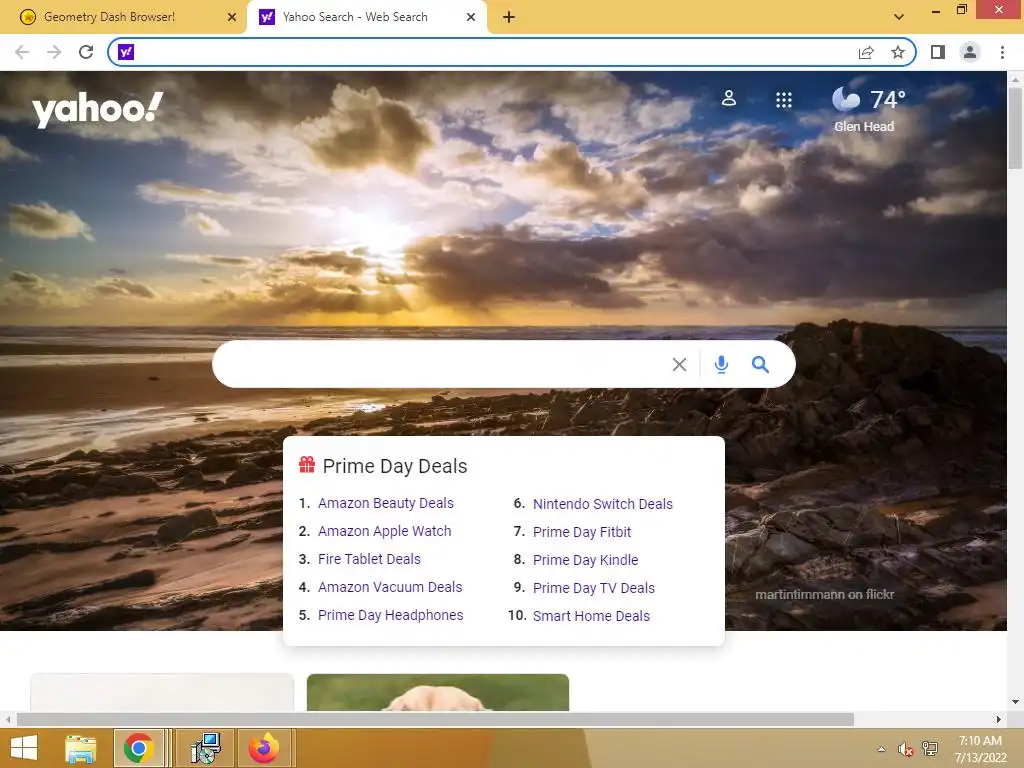Open the Windows Start menu
The image size is (1024, 768).
[x=24, y=748]
